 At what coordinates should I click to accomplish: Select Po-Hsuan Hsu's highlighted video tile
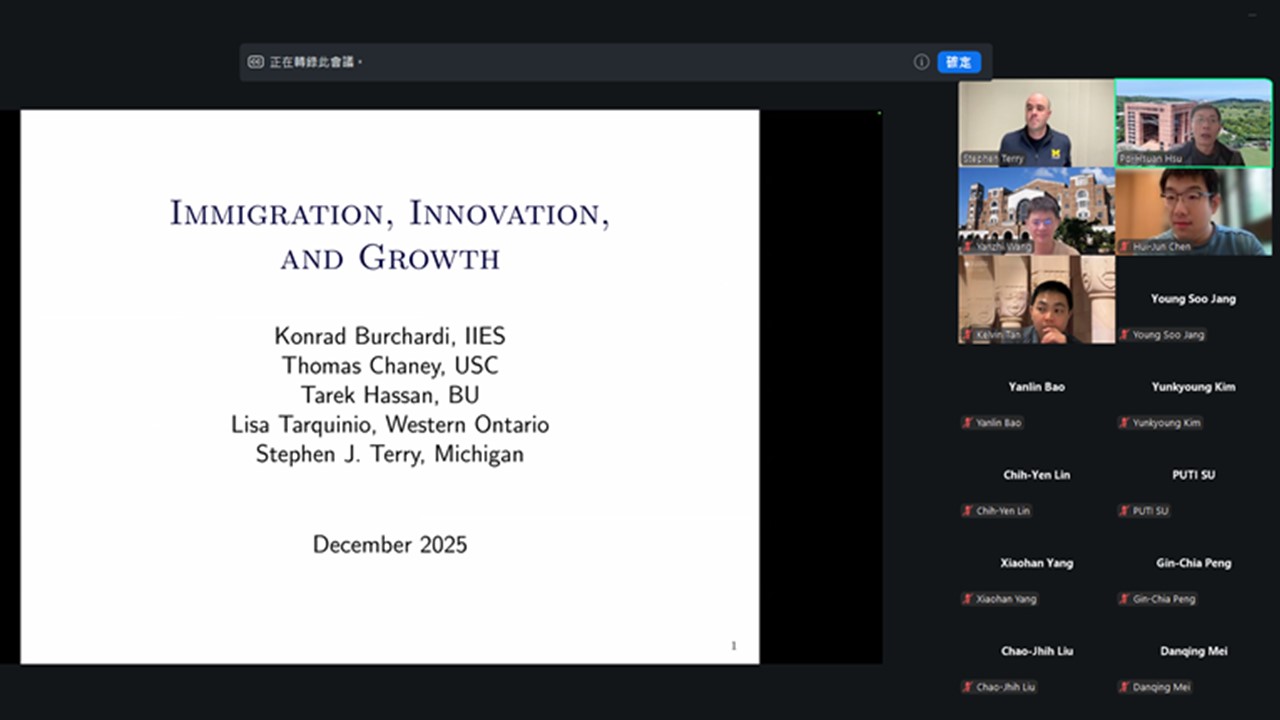[x=1194, y=122]
